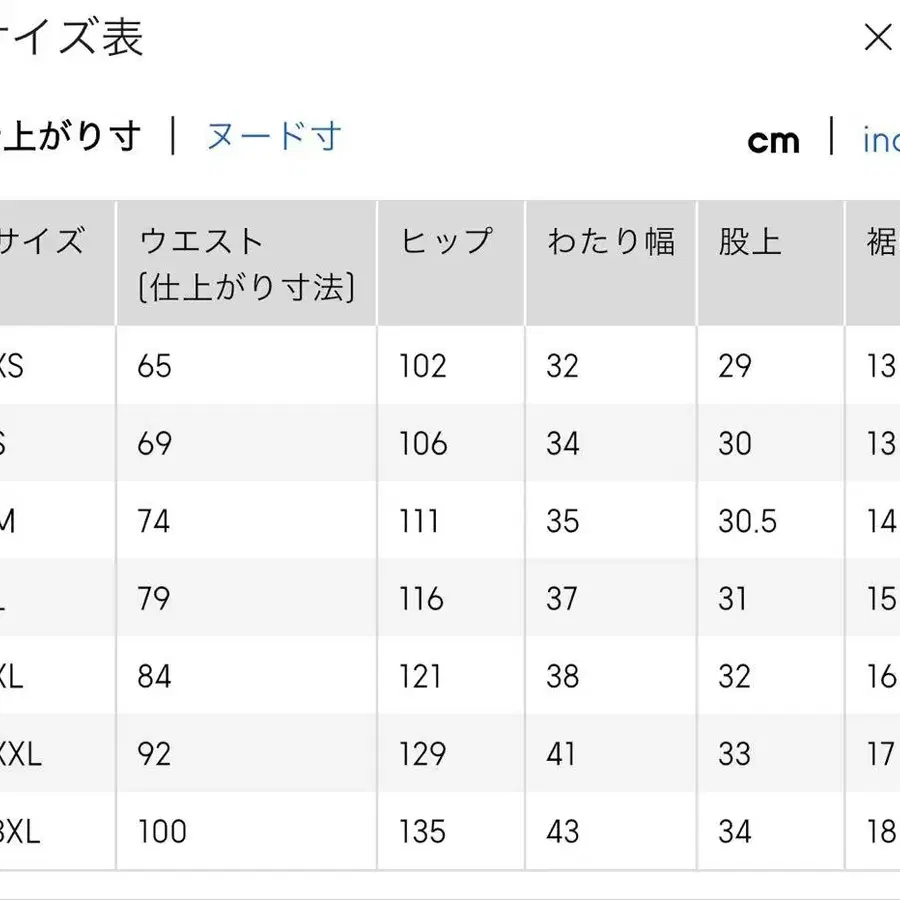Click the hip value 102 for XS
The width and height of the screenshot is (900, 900).
[x=423, y=365]
